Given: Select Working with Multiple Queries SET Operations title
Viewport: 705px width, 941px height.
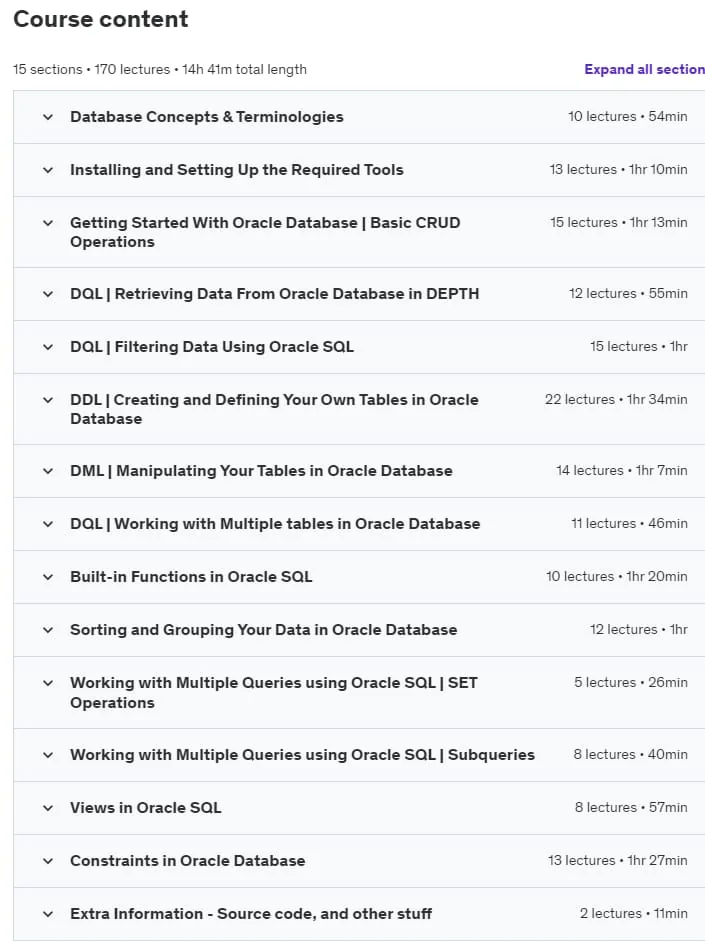Looking at the screenshot, I should pyautogui.click(x=274, y=693).
